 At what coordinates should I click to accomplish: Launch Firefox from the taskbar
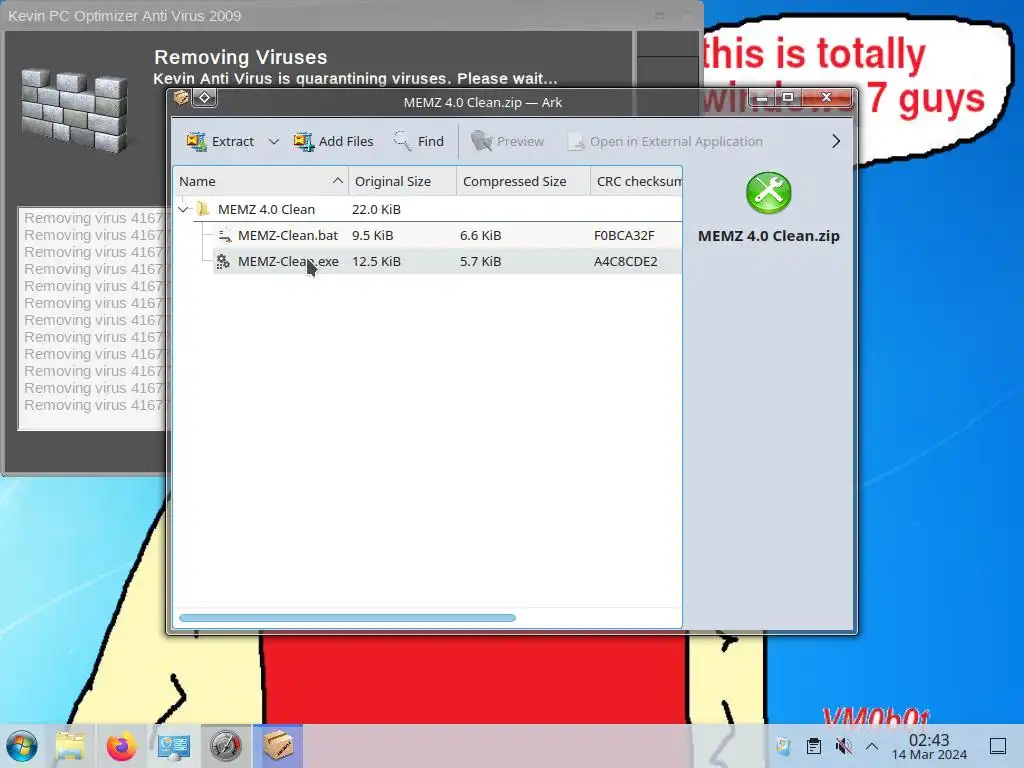[x=121, y=746]
